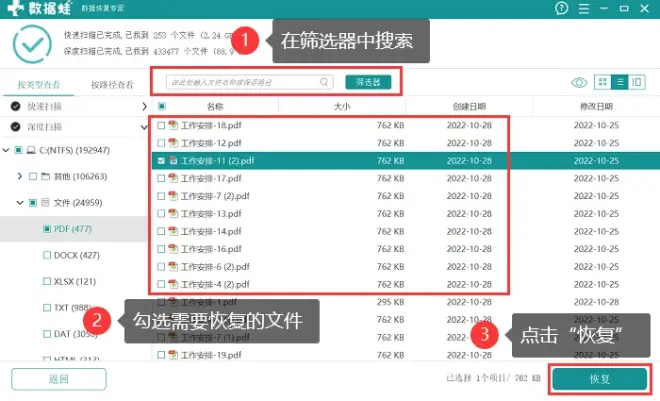This screenshot has width=660, height=401.
Task: Tick the 其他 (106263) checkbox
Action: tap(33, 176)
